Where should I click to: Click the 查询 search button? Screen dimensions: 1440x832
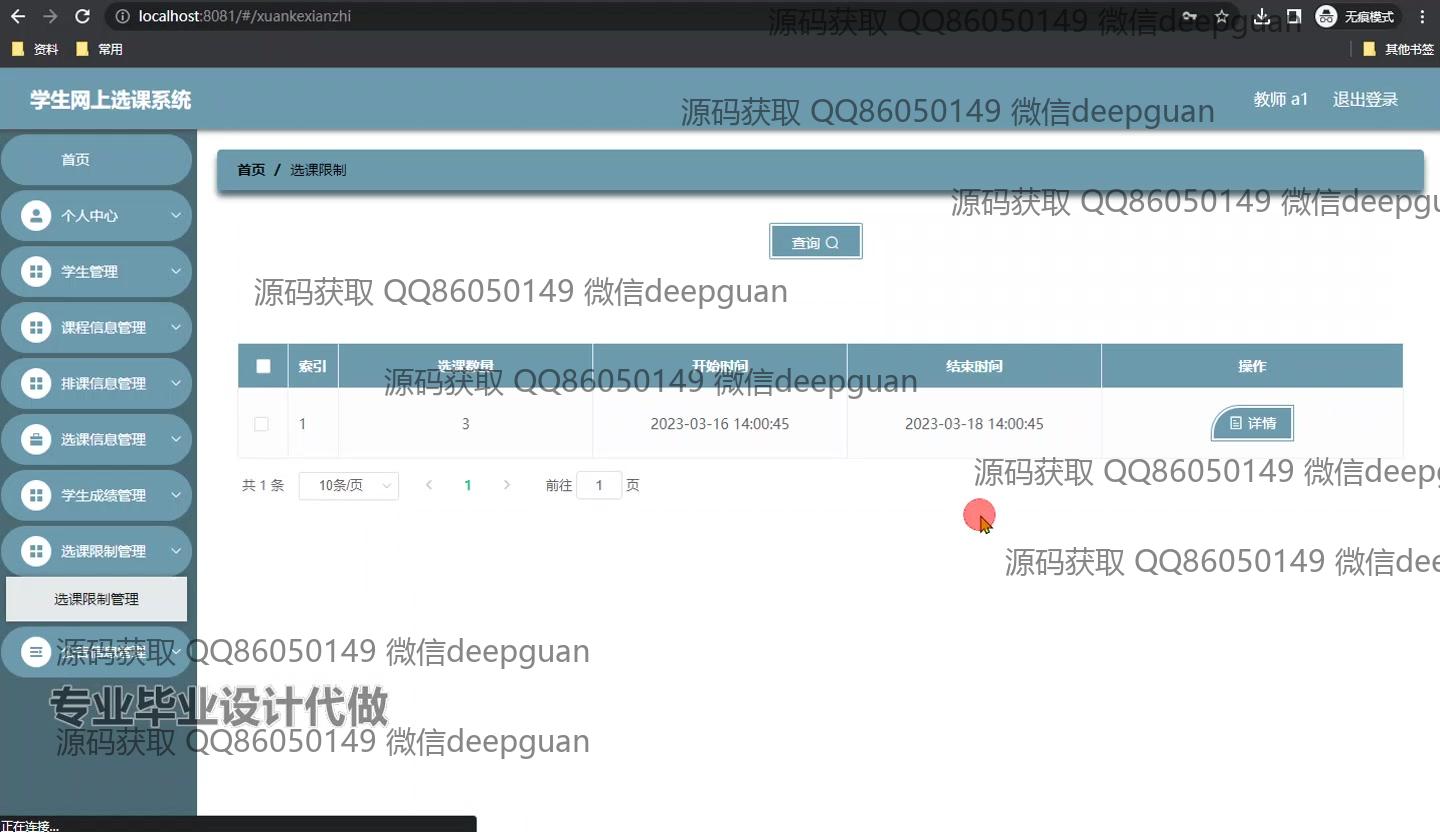[x=816, y=242]
